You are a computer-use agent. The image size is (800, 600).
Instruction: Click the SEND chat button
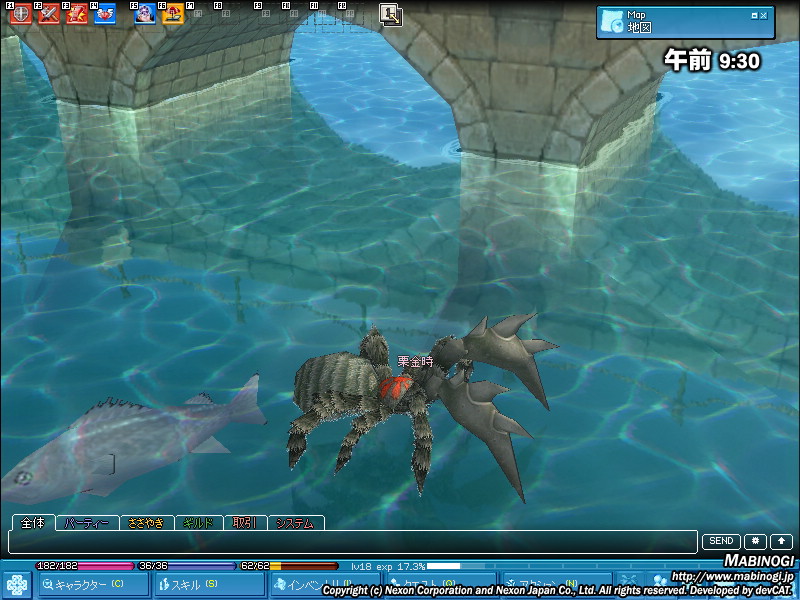pos(721,541)
